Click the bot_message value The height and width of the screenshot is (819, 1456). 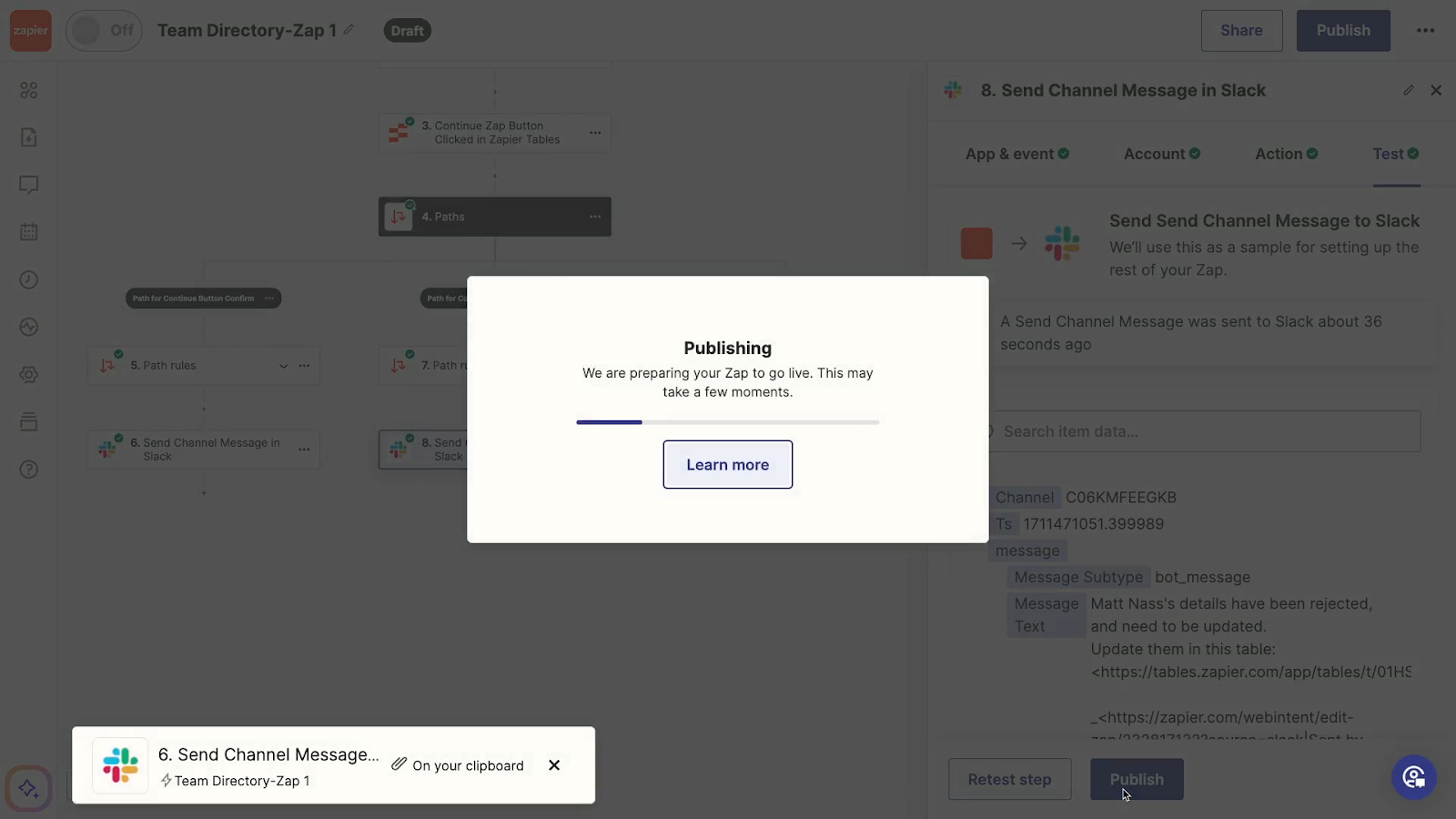pos(1202,577)
